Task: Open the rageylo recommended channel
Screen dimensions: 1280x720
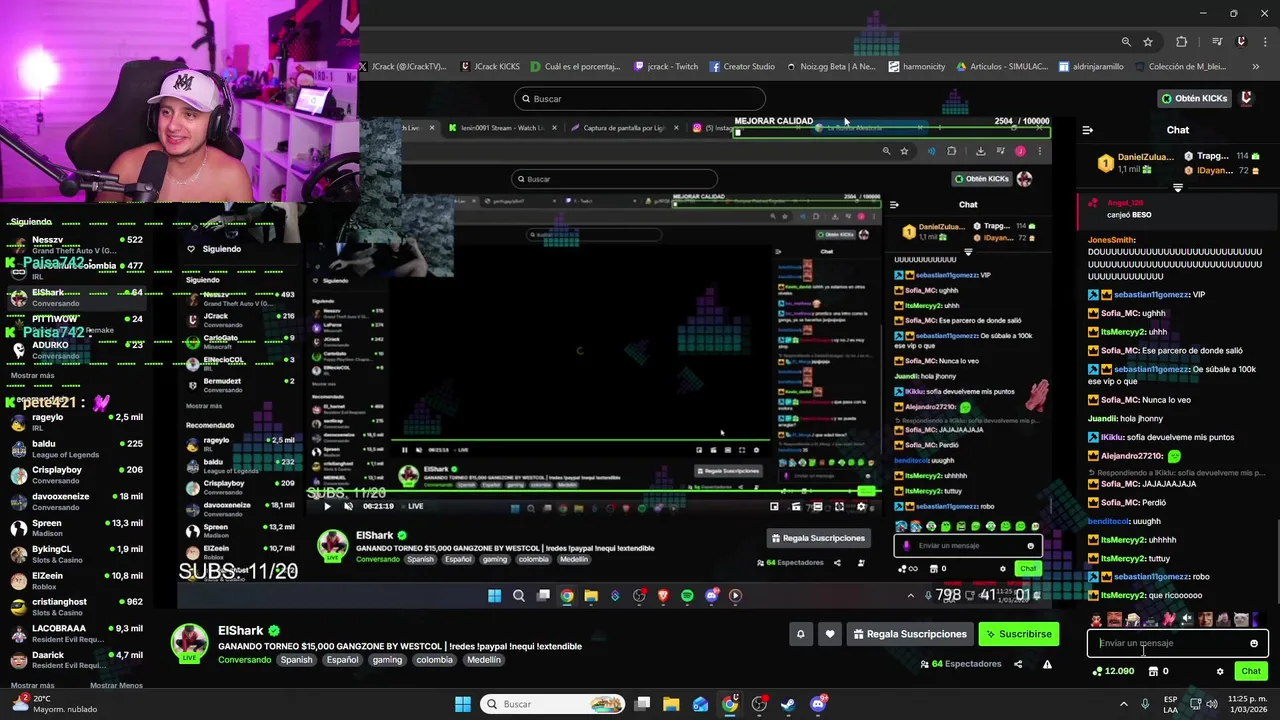Action: (x=76, y=422)
